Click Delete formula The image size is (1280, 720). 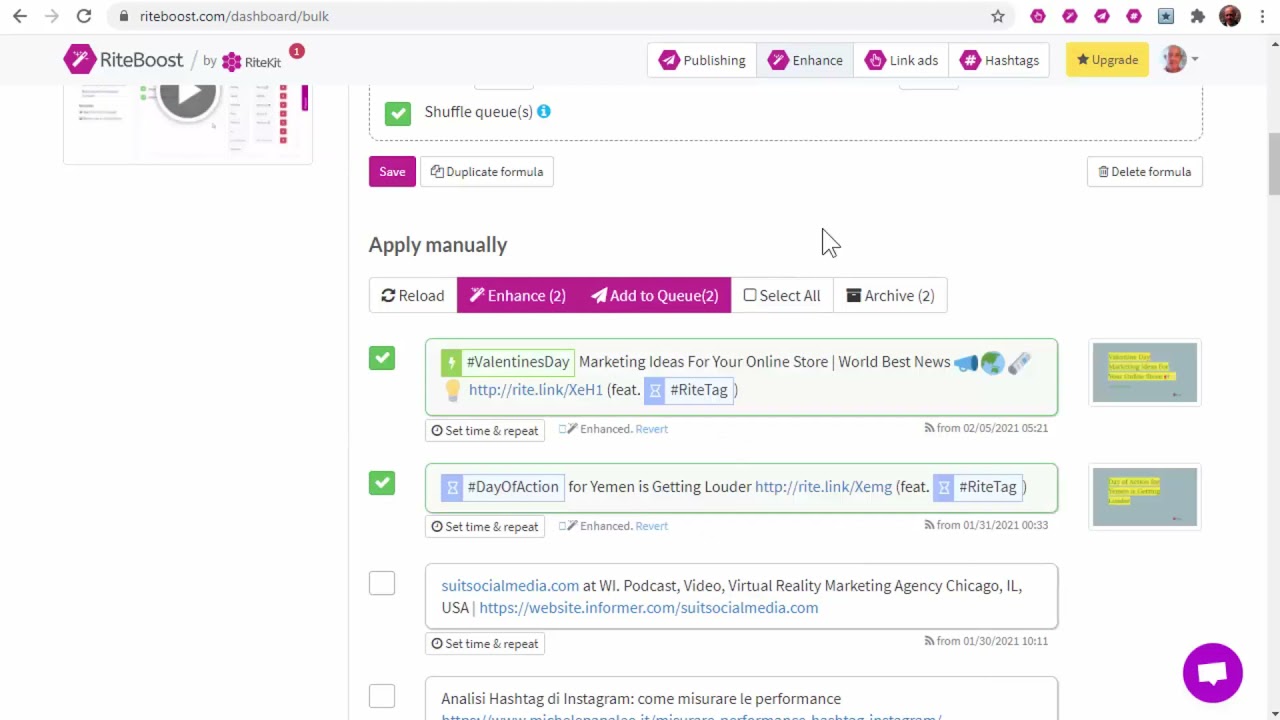[1145, 172]
